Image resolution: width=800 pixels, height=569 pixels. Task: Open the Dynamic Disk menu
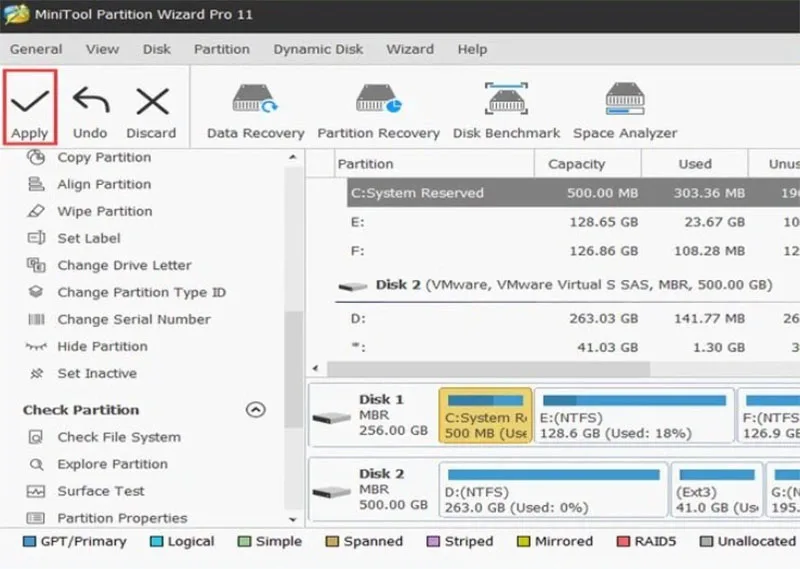tap(318, 50)
